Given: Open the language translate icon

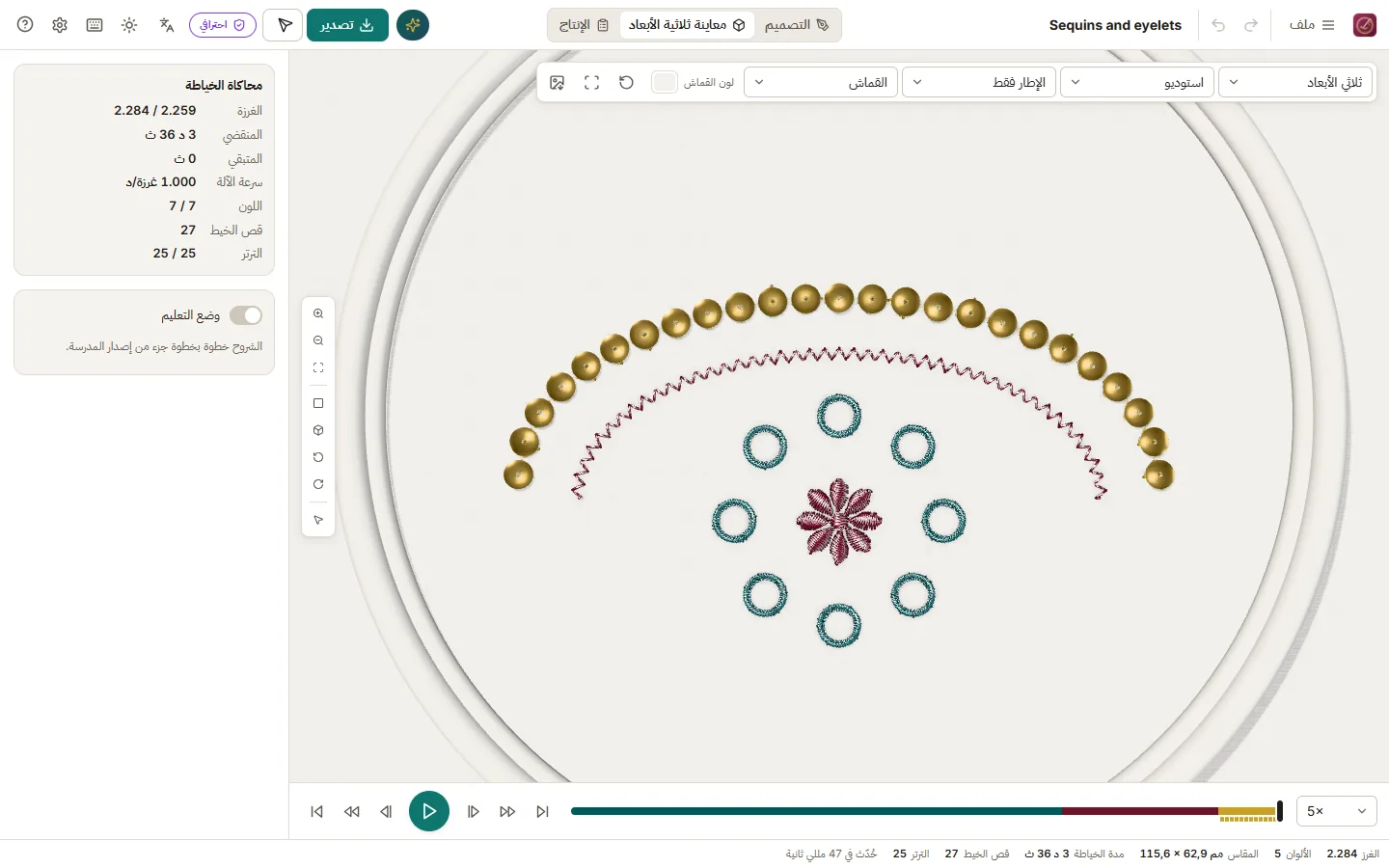Looking at the screenshot, I should (x=167, y=25).
